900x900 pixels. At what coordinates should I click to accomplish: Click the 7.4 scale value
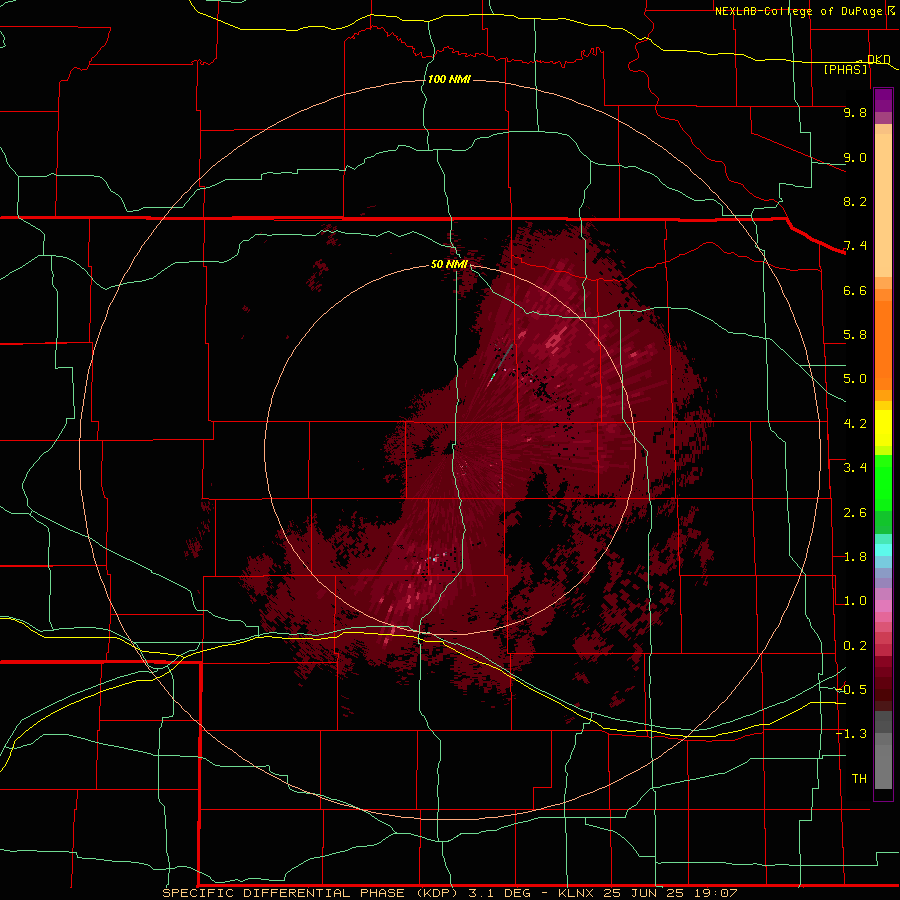tap(855, 246)
